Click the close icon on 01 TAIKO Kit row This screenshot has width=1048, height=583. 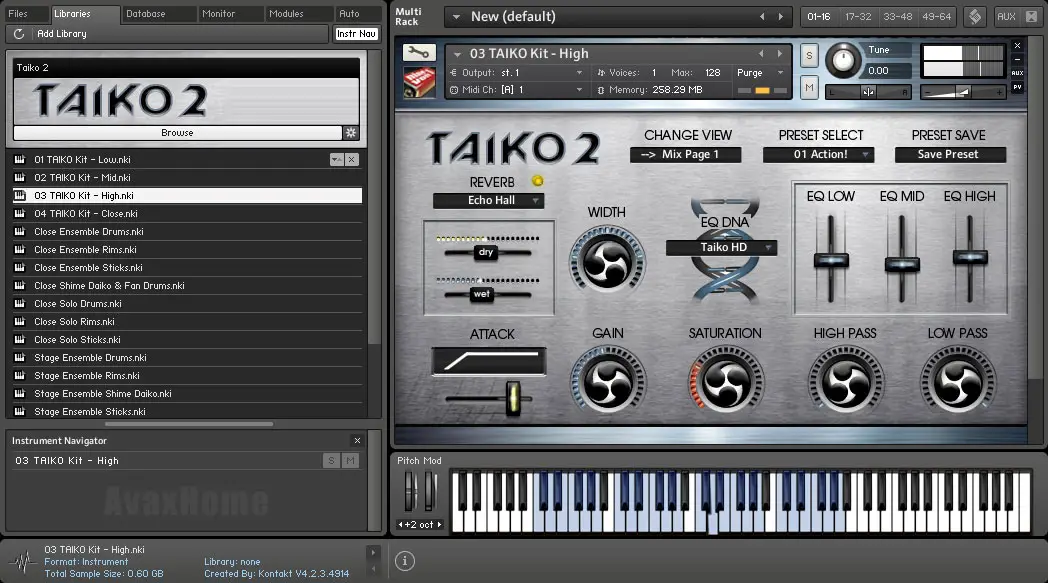[352, 159]
